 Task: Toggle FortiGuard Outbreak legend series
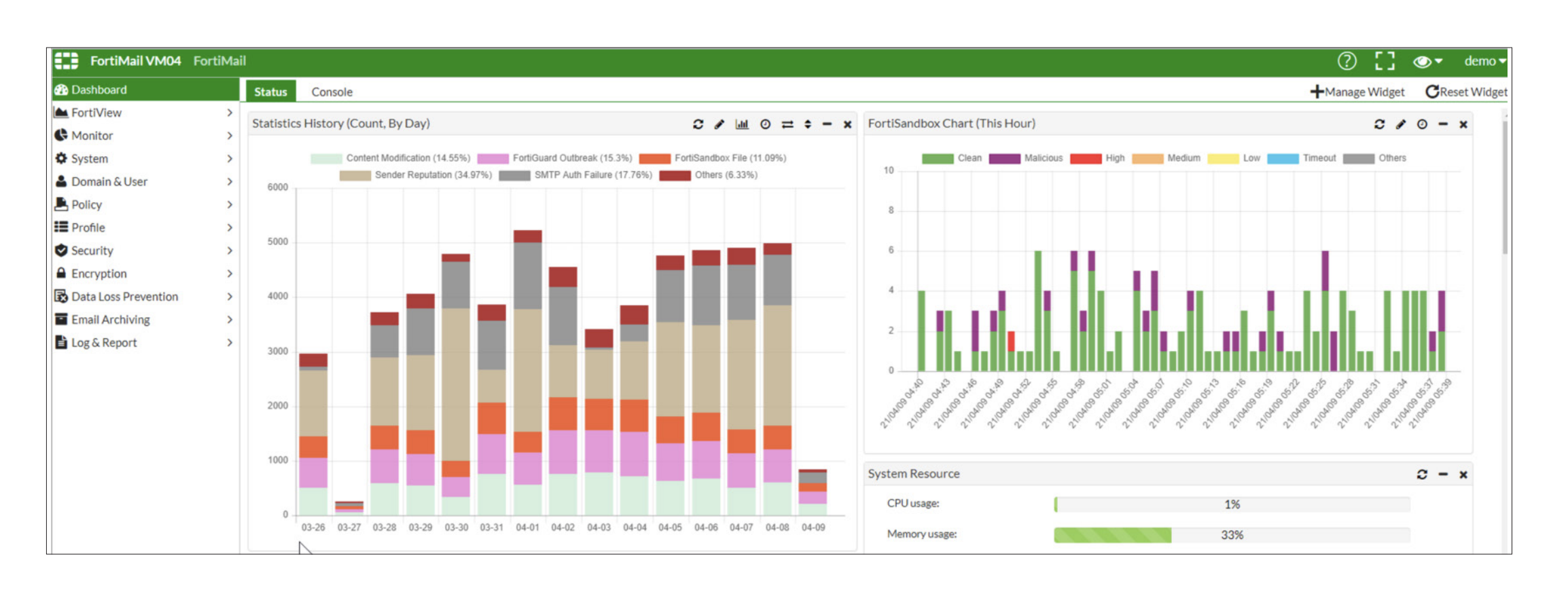point(554,158)
